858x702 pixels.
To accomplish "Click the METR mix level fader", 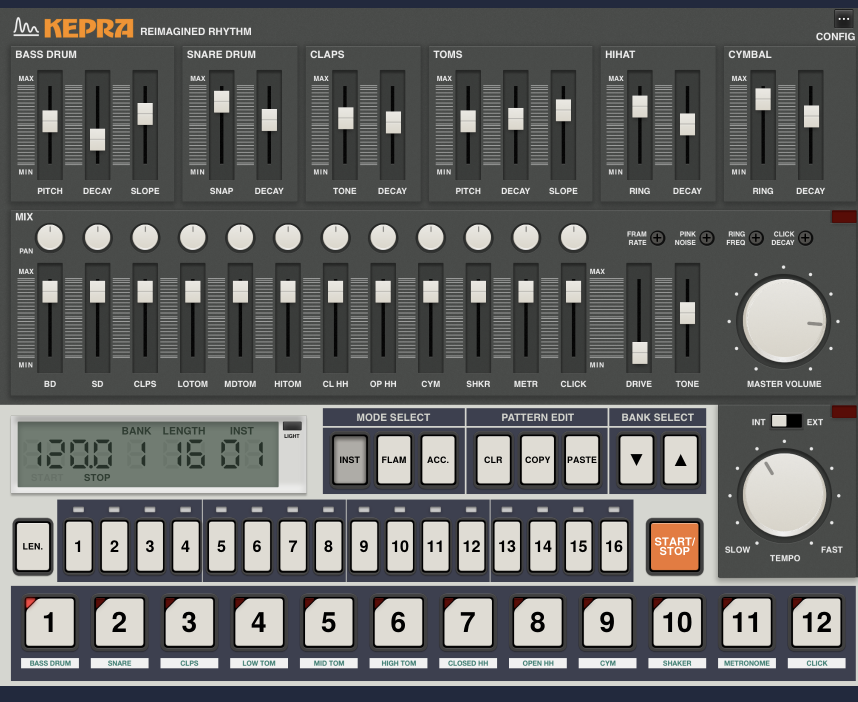I will point(526,292).
